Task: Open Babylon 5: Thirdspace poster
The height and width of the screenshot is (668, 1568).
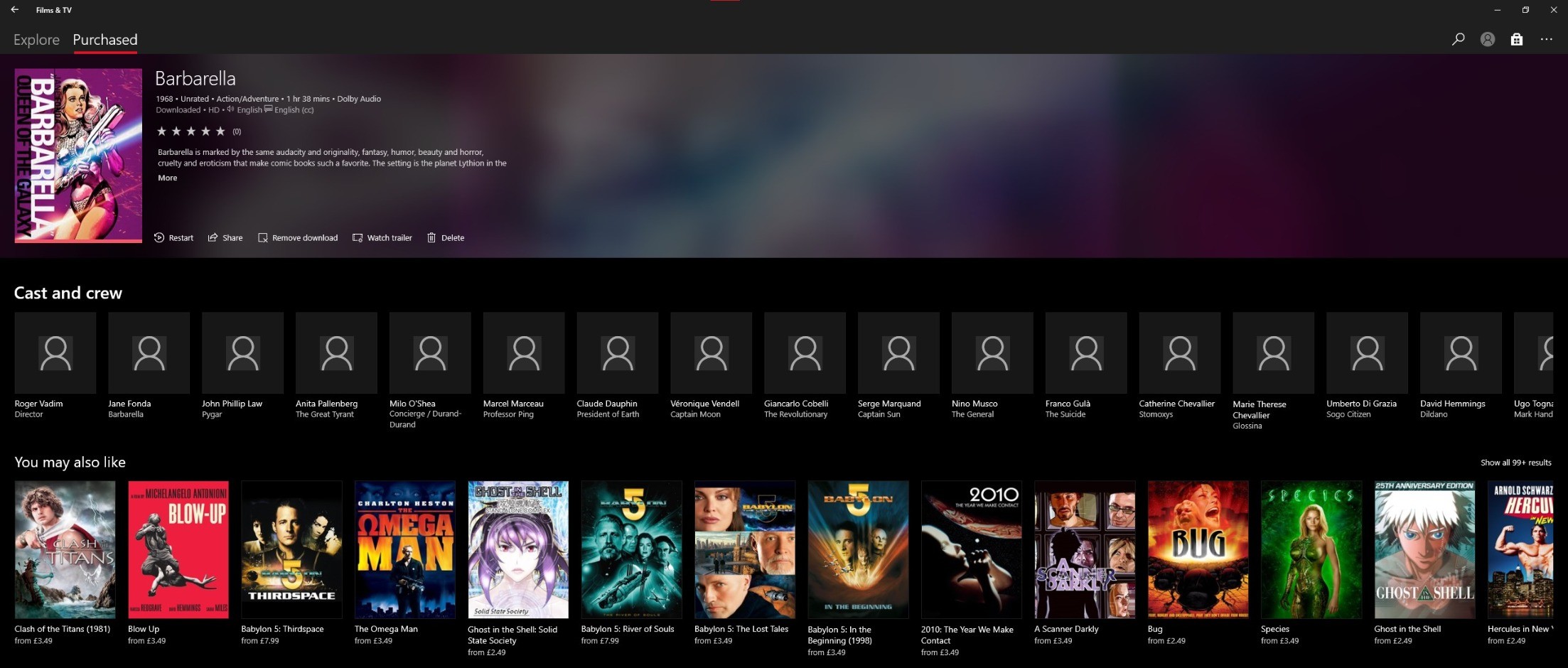Action: [291, 549]
